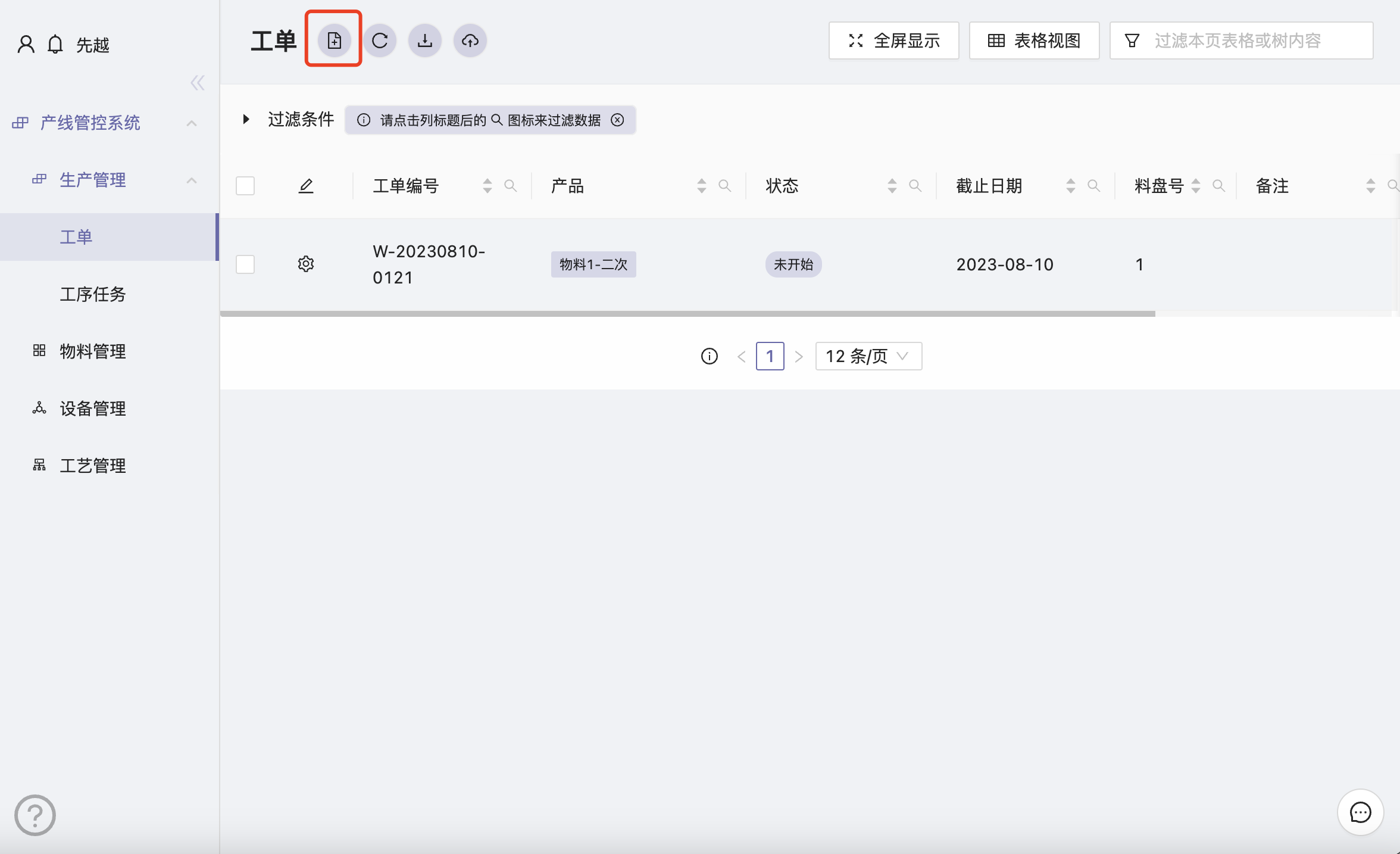Close the filter hint tag

click(618, 120)
